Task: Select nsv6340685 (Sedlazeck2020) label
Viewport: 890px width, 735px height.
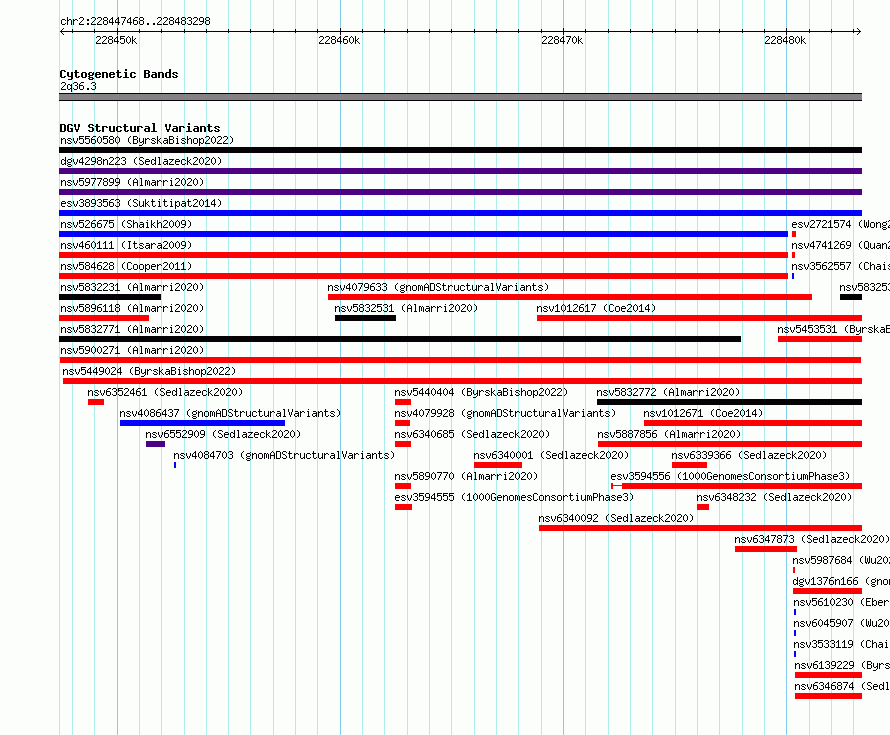Action: pos(472,434)
